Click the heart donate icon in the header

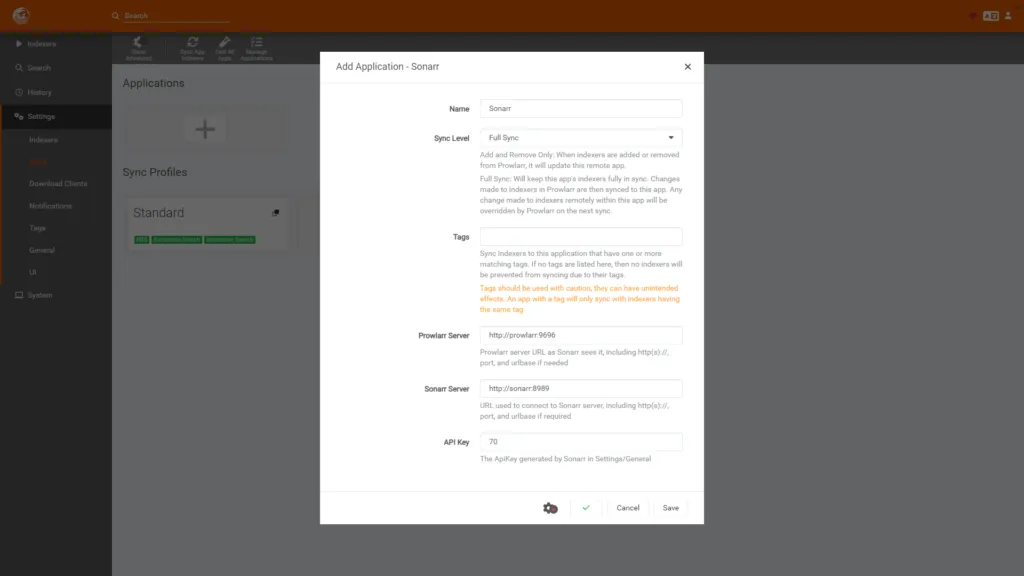pos(973,16)
